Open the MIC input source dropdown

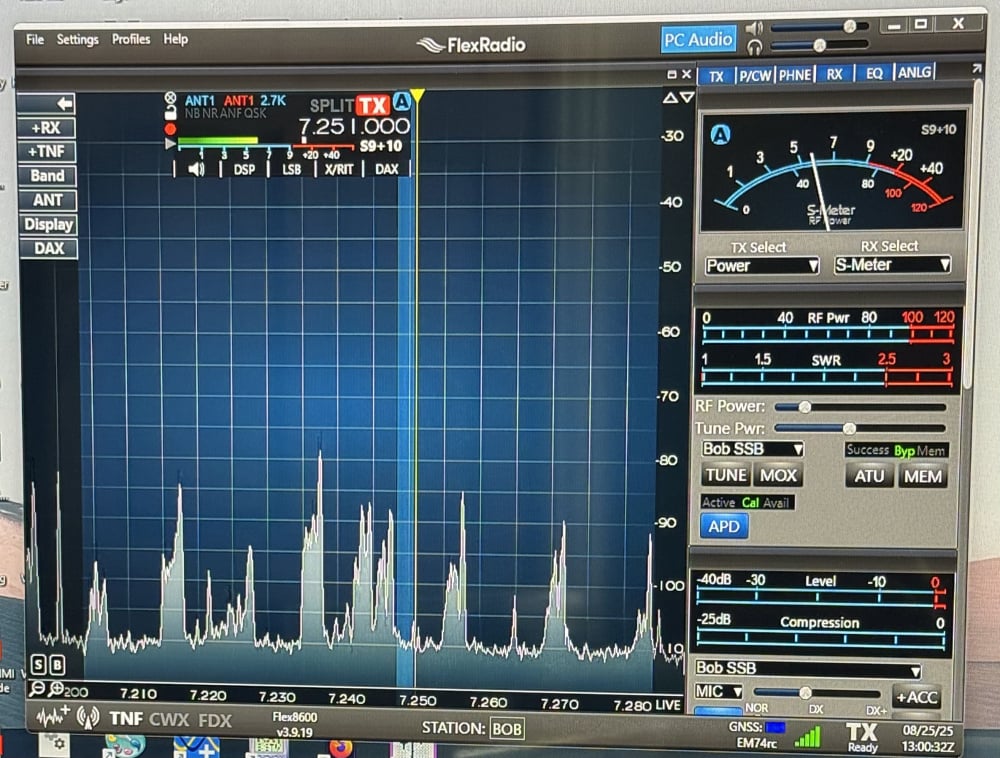coord(719,692)
